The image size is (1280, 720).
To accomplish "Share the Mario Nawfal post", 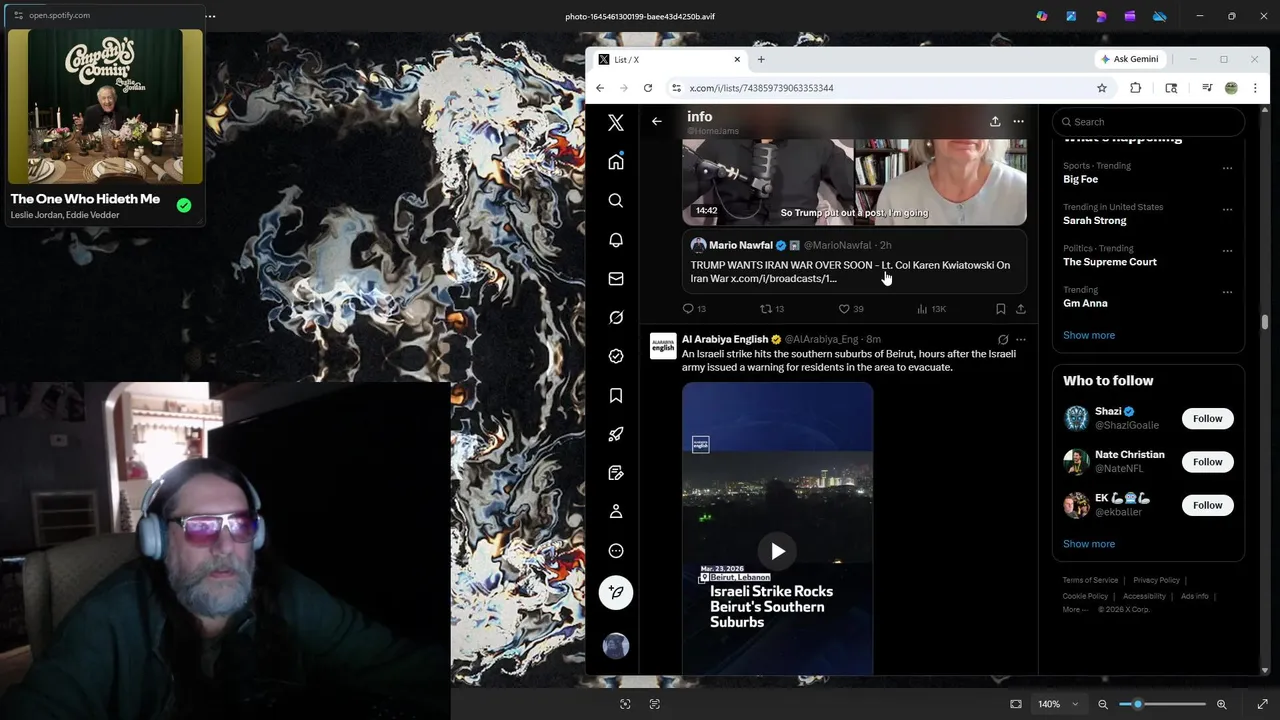I will (x=1021, y=309).
